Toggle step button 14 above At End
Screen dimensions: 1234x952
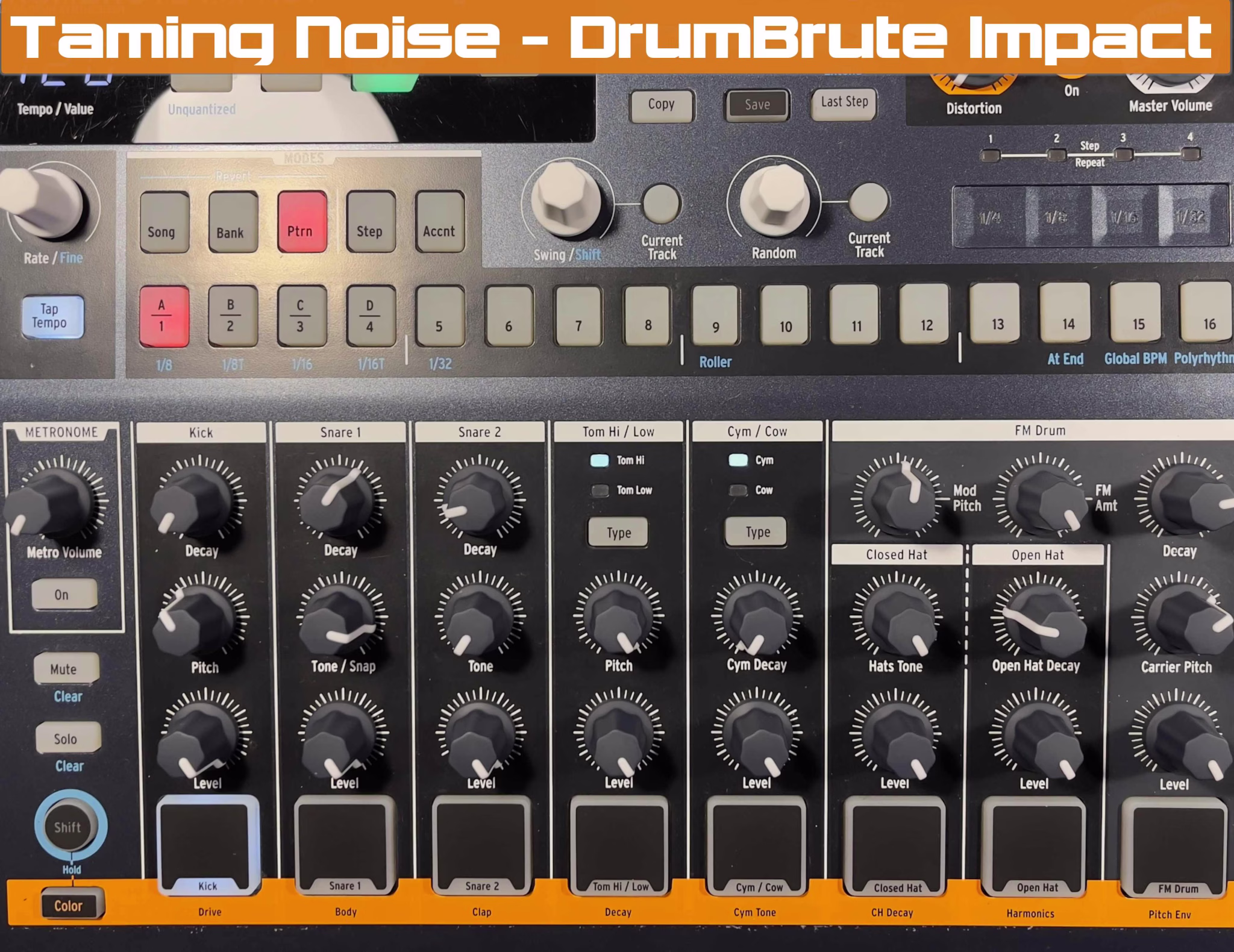click(x=1066, y=313)
